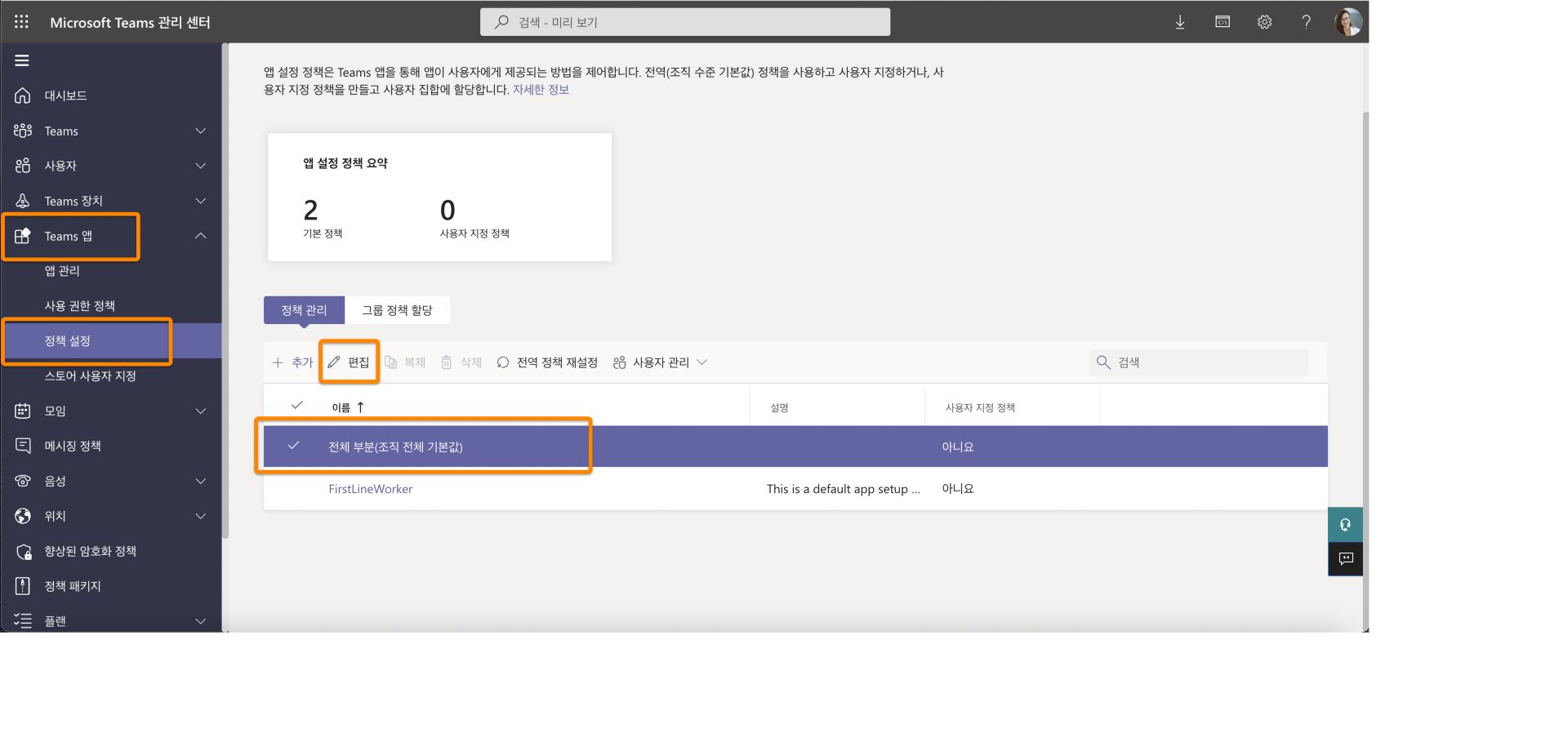Click the 삭제 delete button
1568x746 pixels.
pyautogui.click(x=461, y=362)
